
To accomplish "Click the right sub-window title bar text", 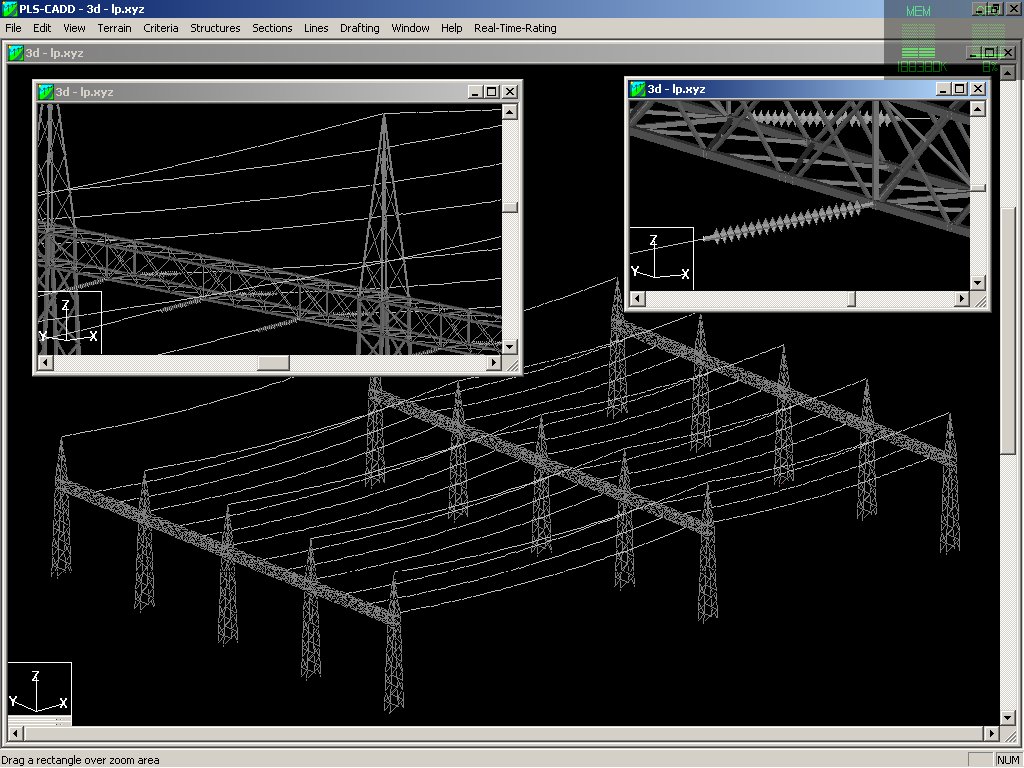I will click(677, 89).
